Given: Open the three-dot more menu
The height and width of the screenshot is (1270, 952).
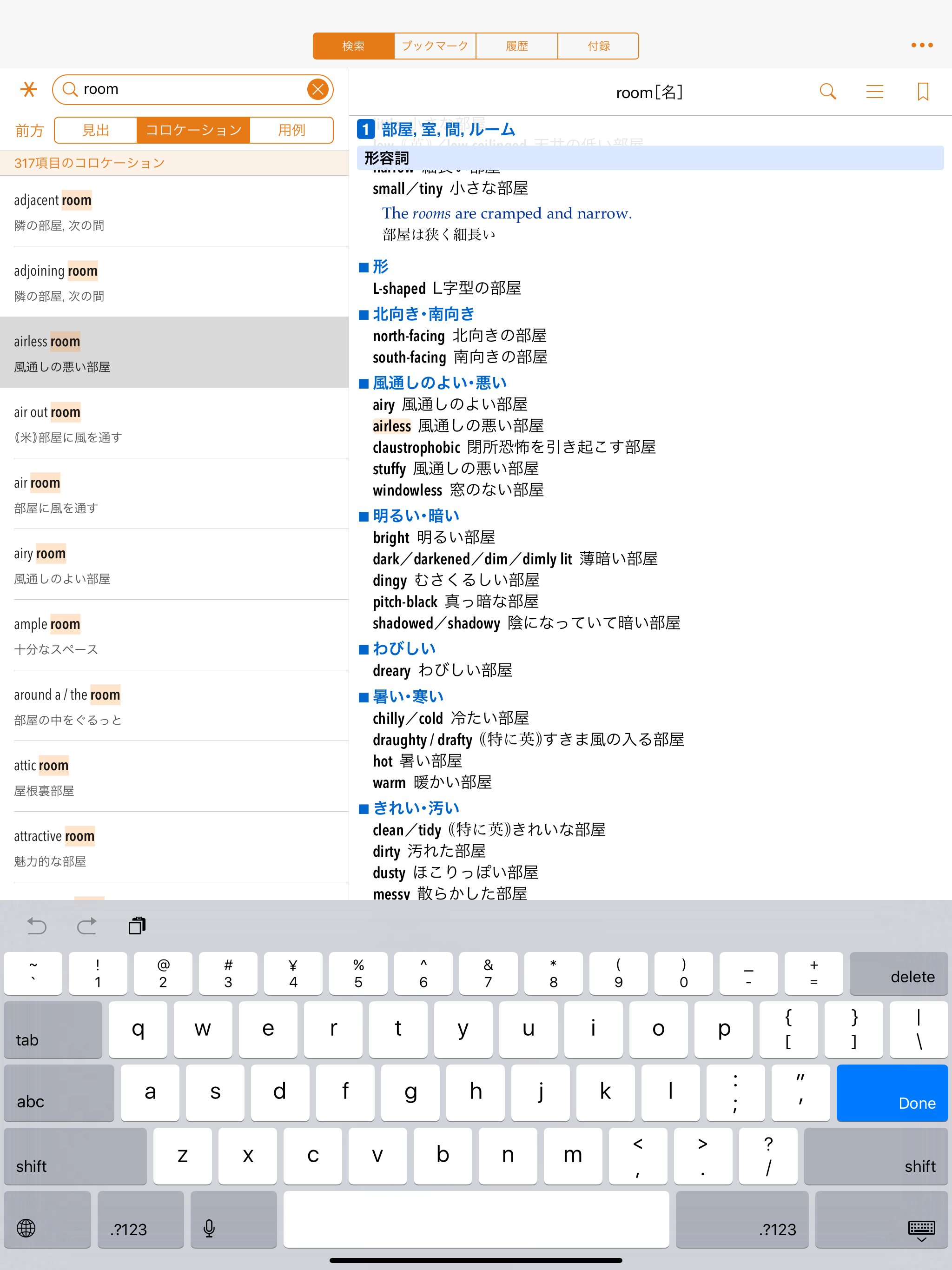Looking at the screenshot, I should click(x=922, y=45).
